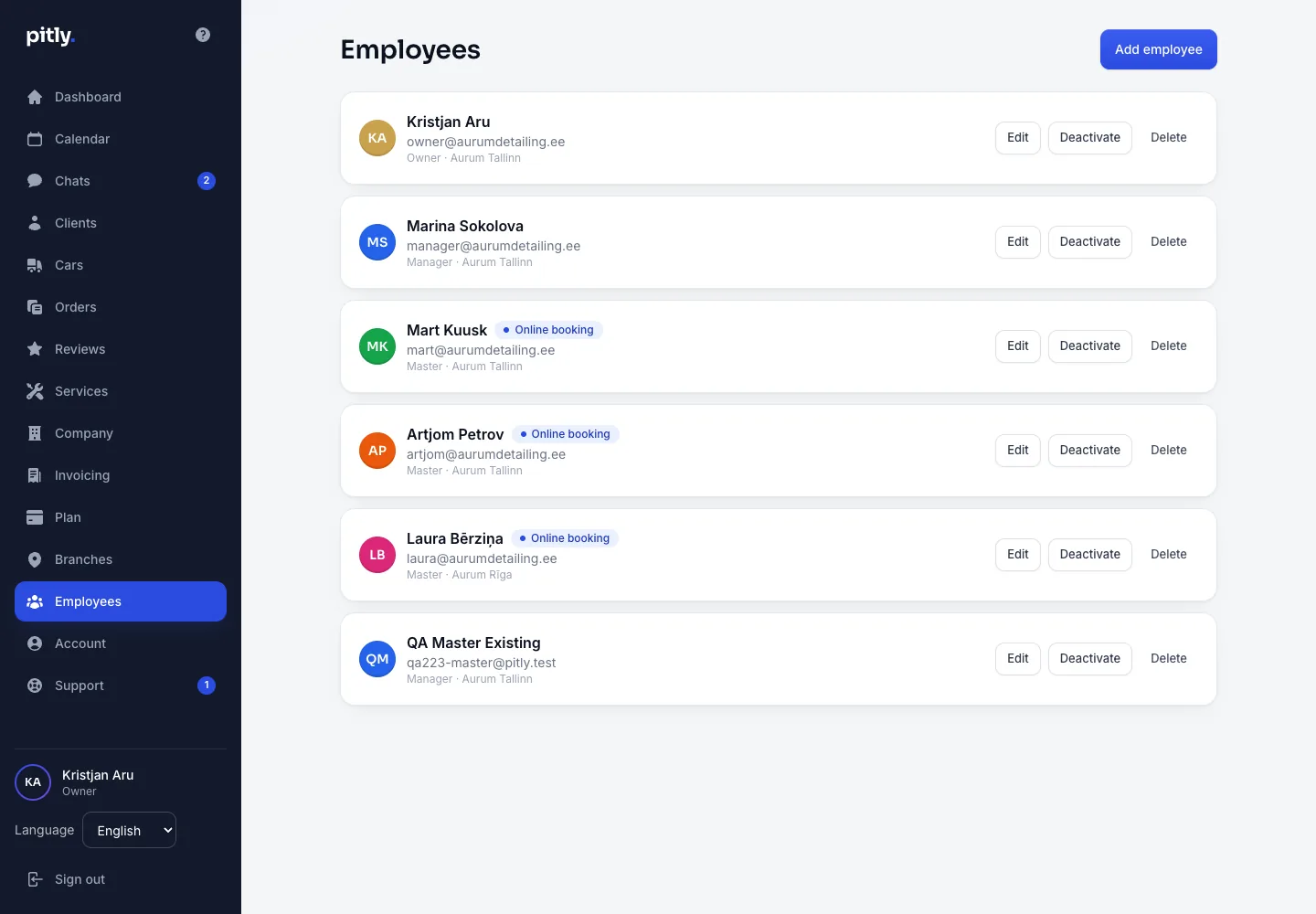Click the Cars icon in sidebar

pos(35,265)
